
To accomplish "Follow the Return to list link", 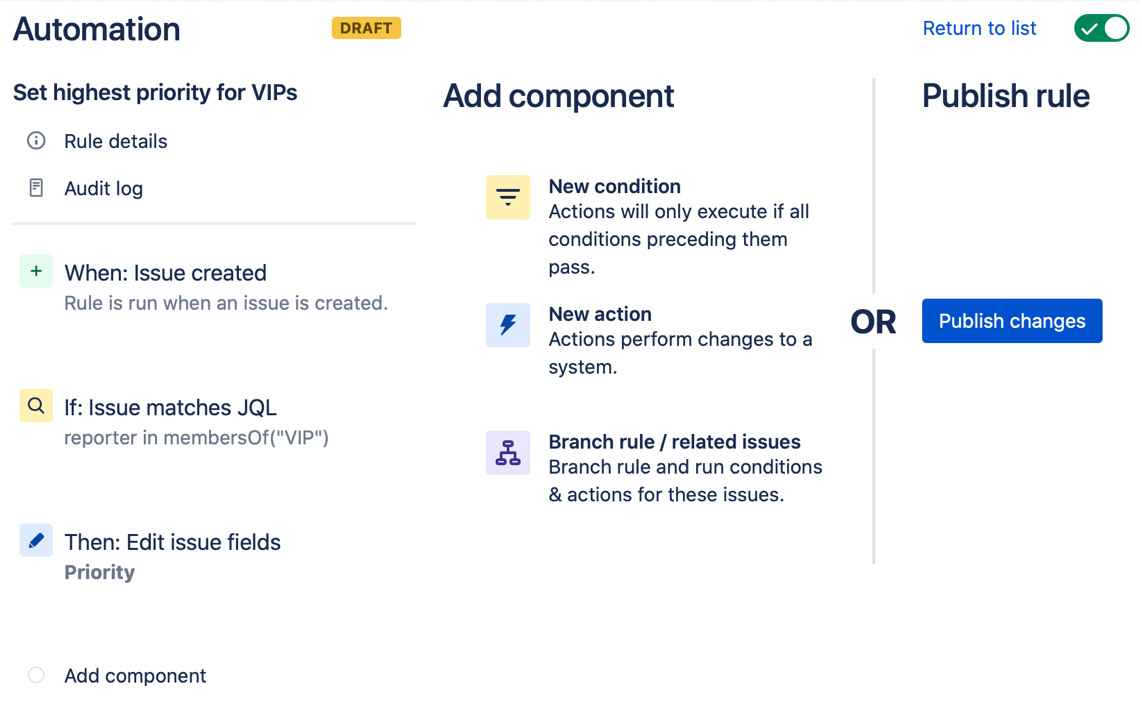I will click(979, 28).
